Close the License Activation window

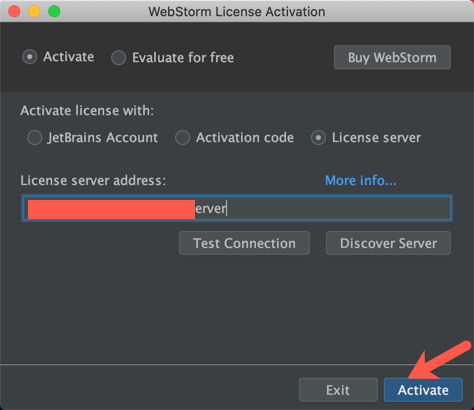point(14,11)
